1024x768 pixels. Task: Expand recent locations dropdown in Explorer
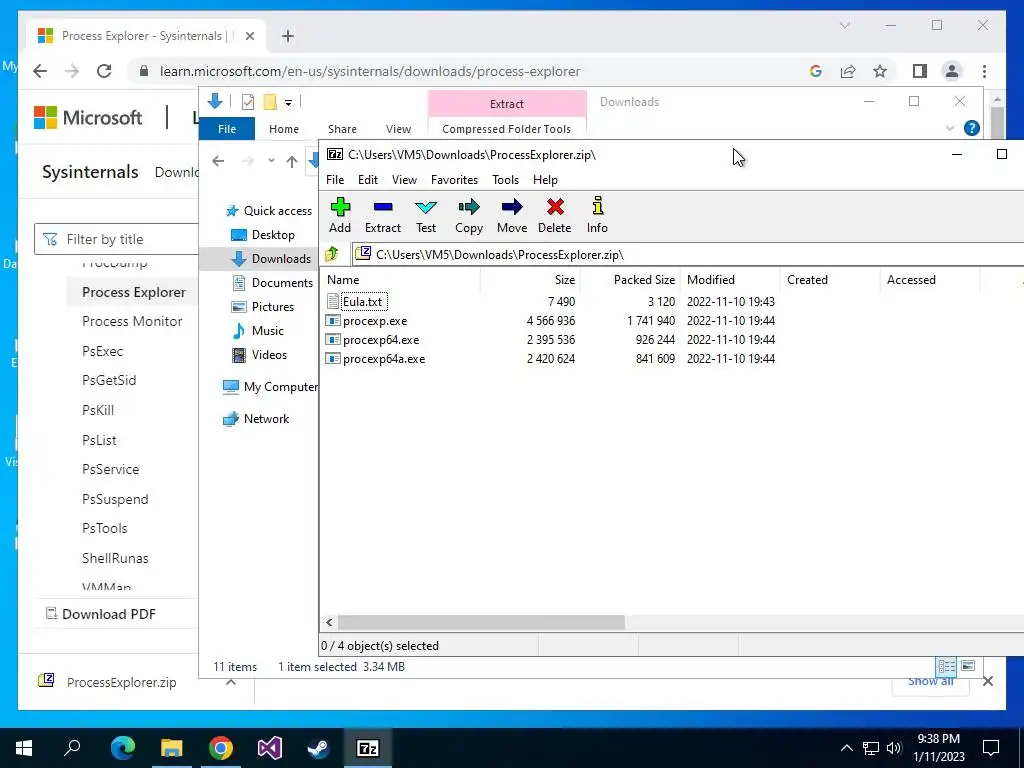pos(271,161)
